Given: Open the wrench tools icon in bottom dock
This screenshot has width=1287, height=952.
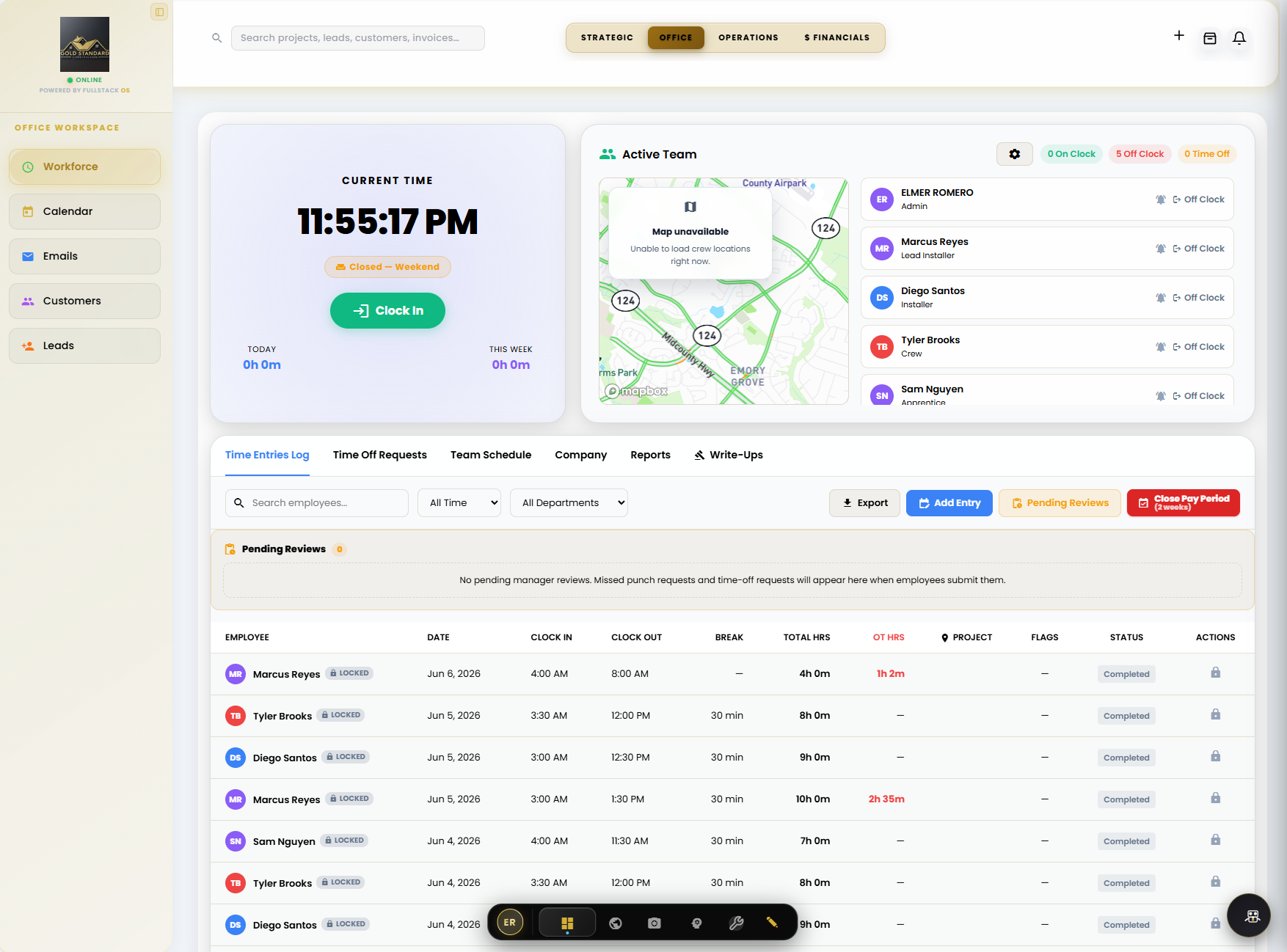Looking at the screenshot, I should (736, 923).
